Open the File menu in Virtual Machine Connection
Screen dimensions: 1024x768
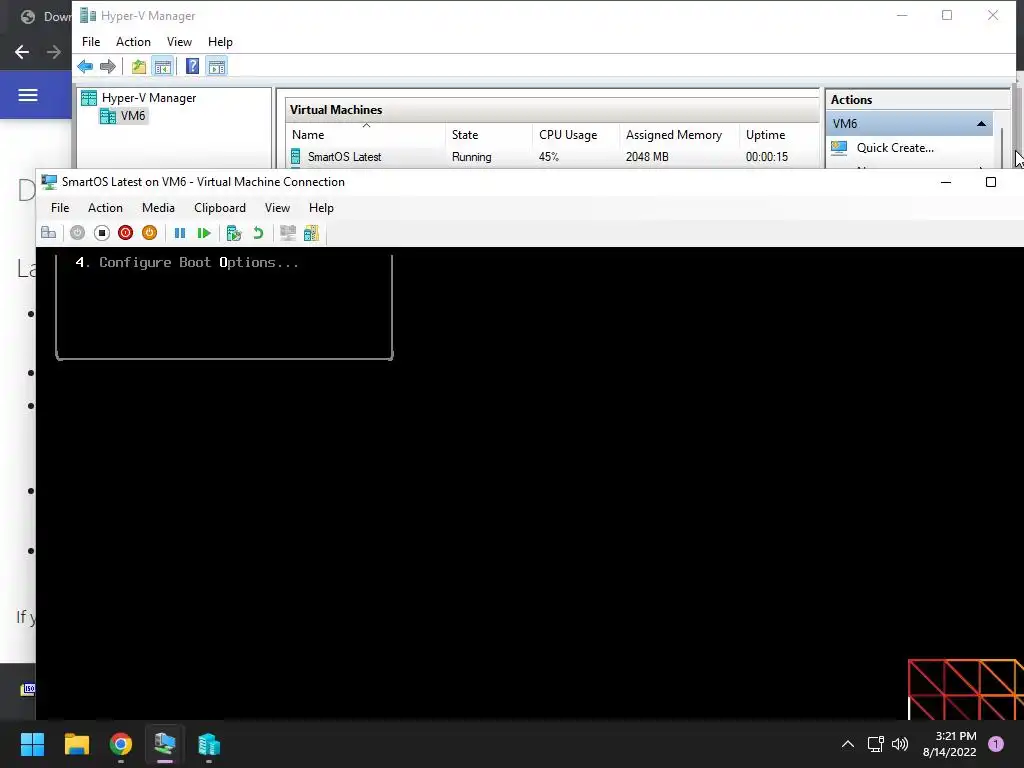[60, 208]
